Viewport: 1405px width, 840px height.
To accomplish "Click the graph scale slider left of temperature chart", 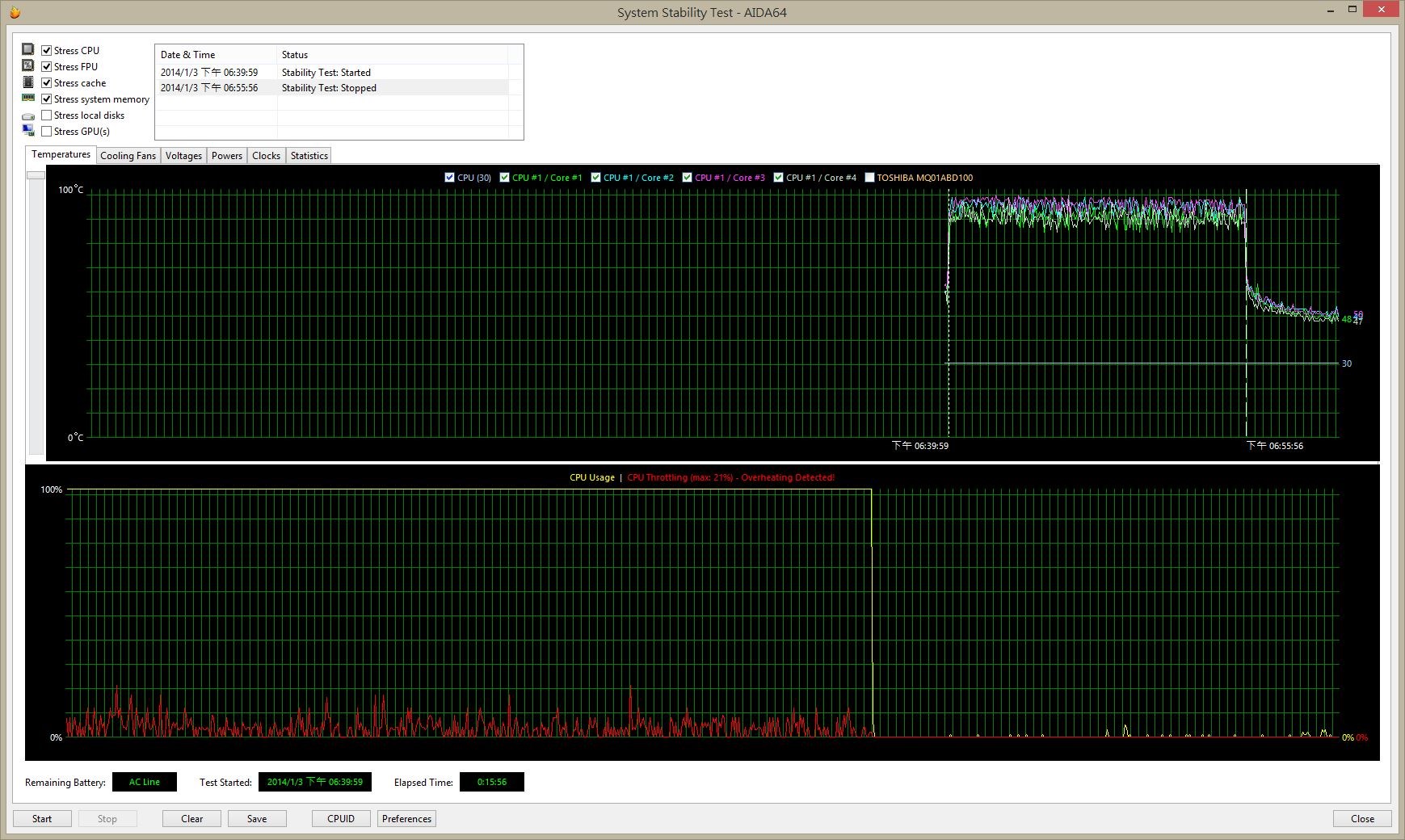I will pyautogui.click(x=36, y=174).
